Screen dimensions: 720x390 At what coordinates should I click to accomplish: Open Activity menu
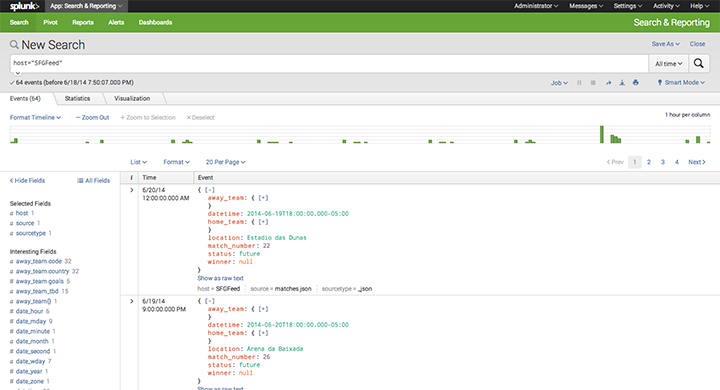pyautogui.click(x=666, y=6)
